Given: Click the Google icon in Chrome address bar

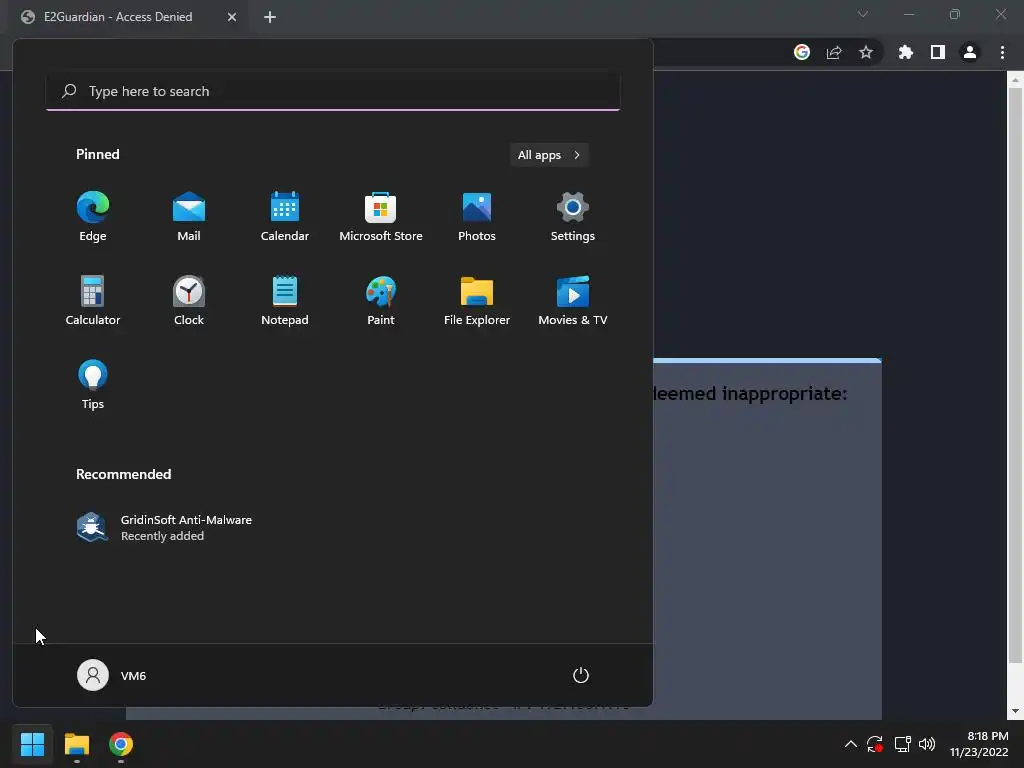Looking at the screenshot, I should pos(802,52).
